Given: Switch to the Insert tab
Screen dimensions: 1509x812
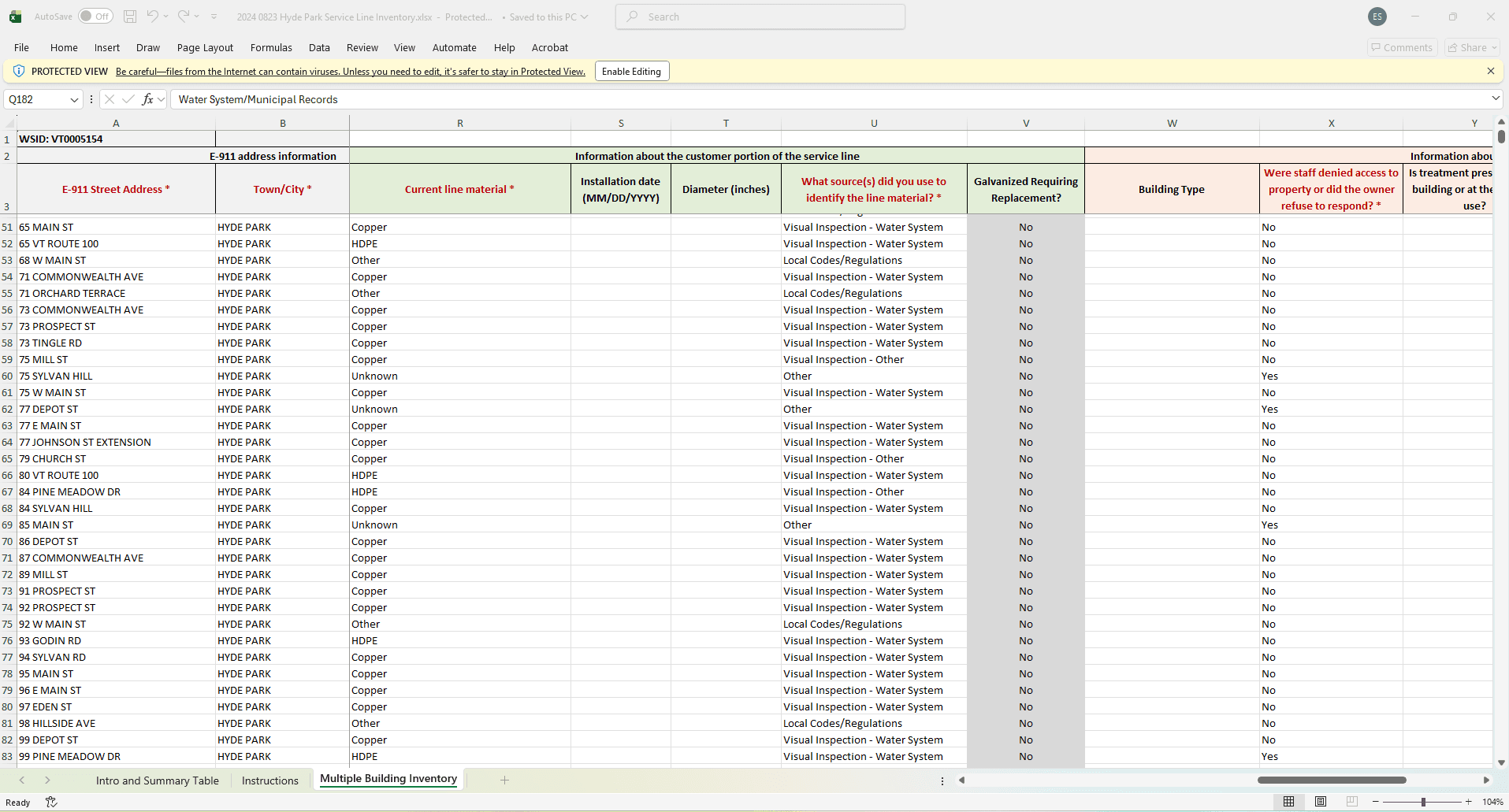Looking at the screenshot, I should coord(107,47).
